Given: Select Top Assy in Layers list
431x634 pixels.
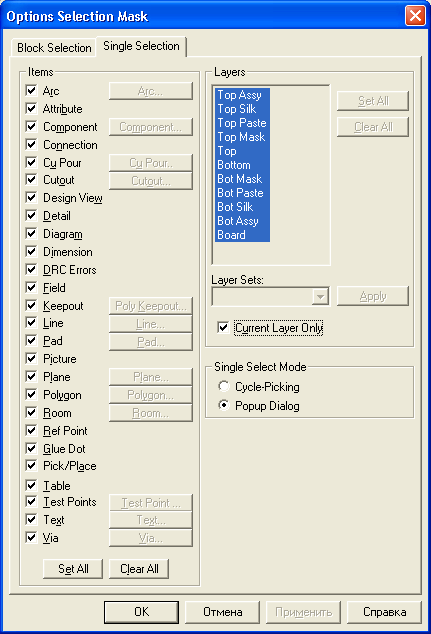Looking at the screenshot, I should pyautogui.click(x=242, y=95).
